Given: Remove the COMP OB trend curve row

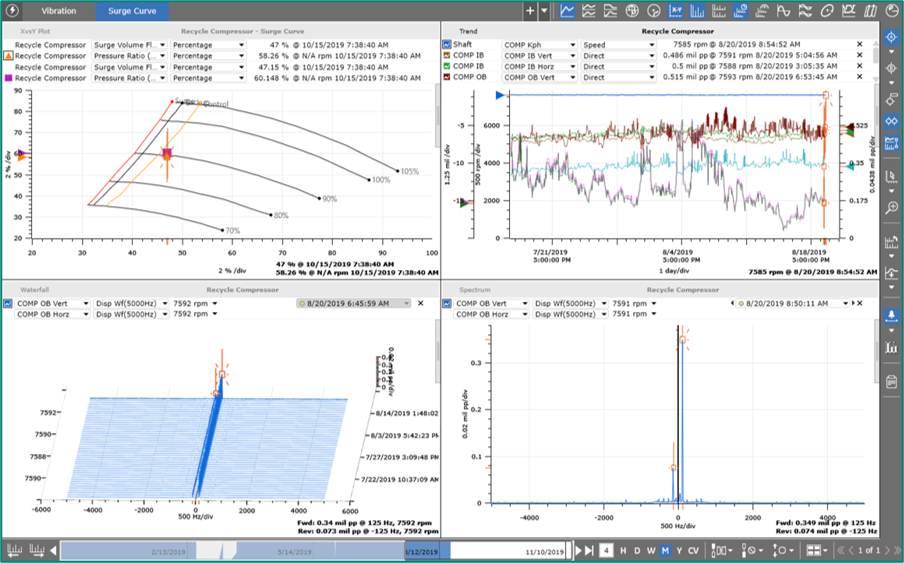Looking at the screenshot, I should pos(860,77).
